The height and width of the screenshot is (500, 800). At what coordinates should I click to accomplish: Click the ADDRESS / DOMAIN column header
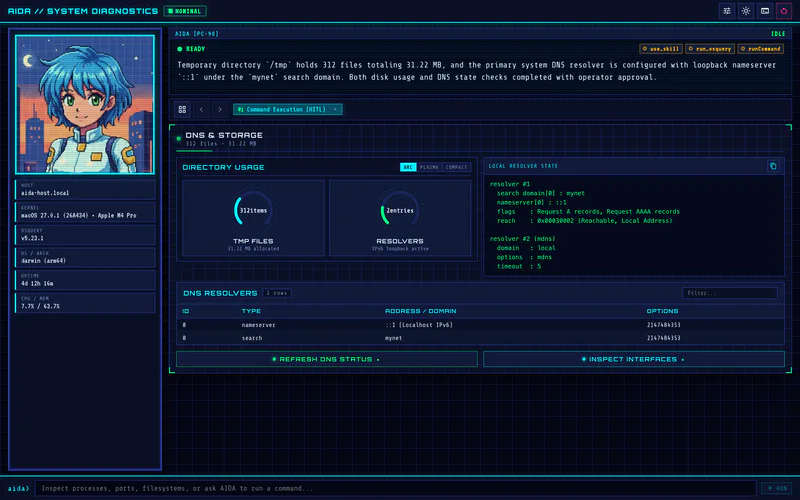(x=420, y=311)
